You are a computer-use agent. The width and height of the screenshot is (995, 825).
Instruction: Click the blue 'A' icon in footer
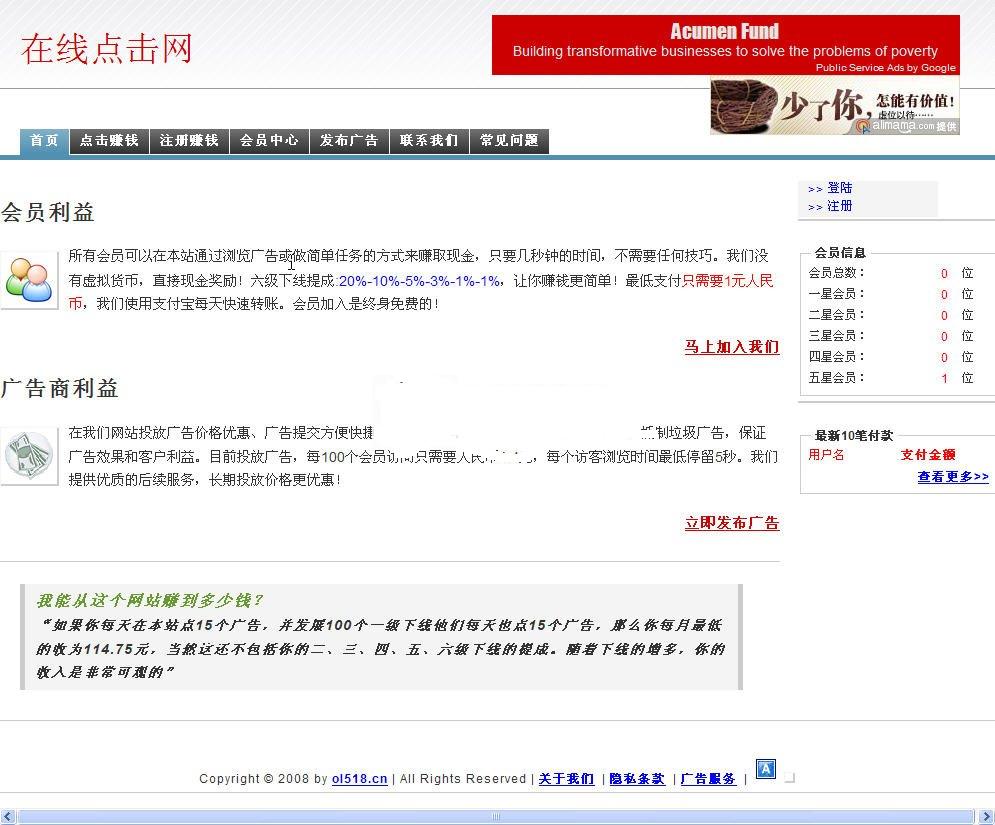[x=765, y=769]
